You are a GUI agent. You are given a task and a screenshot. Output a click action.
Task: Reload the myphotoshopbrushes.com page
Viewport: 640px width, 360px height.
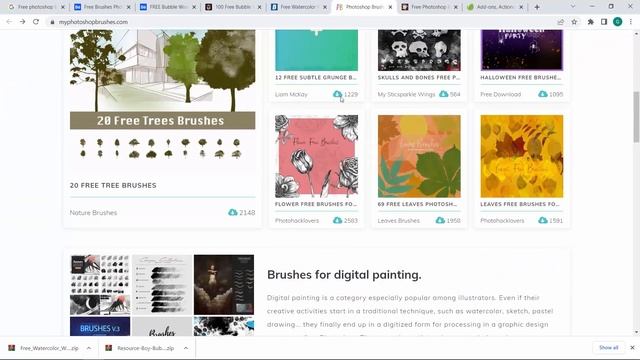click(36, 22)
